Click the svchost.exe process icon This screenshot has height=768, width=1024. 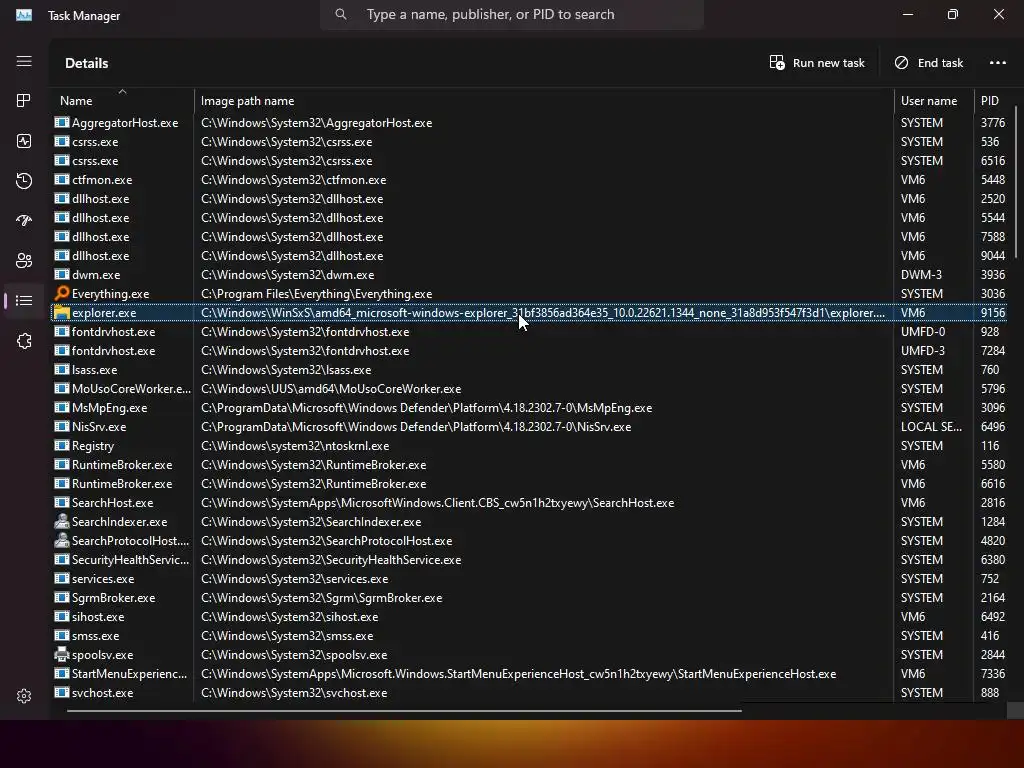coord(62,692)
